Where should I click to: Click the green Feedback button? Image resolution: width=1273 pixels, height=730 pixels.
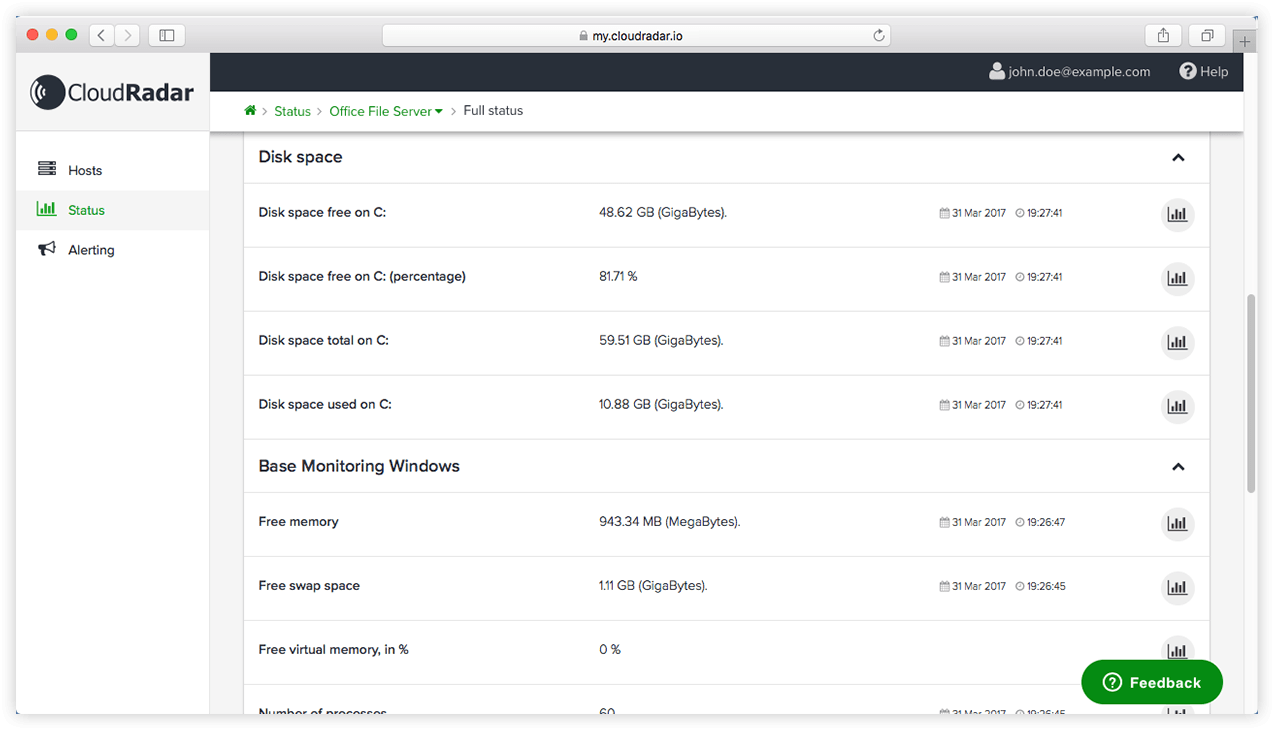[1152, 682]
